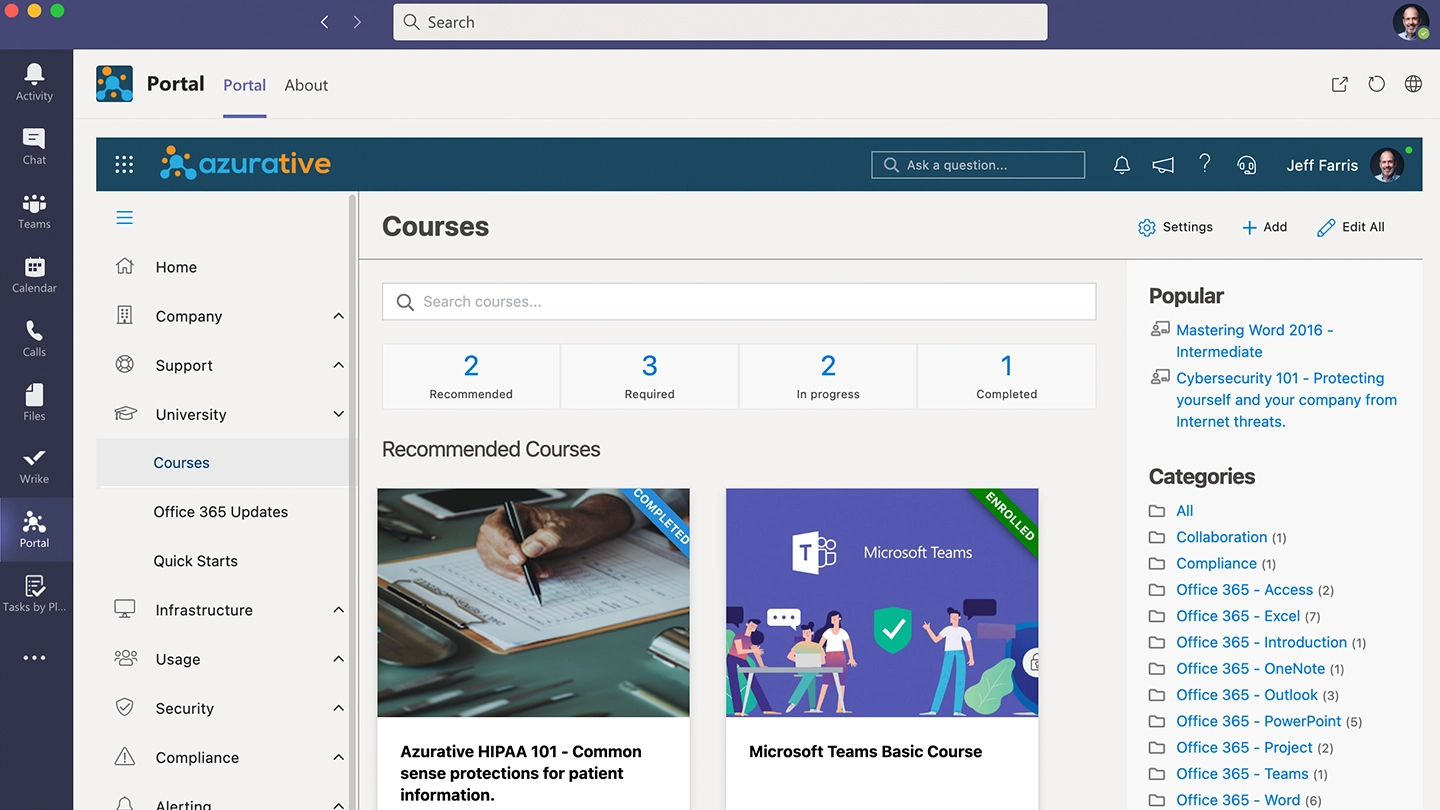Toggle the hamburger navigation menu
1440x810 pixels.
click(125, 218)
